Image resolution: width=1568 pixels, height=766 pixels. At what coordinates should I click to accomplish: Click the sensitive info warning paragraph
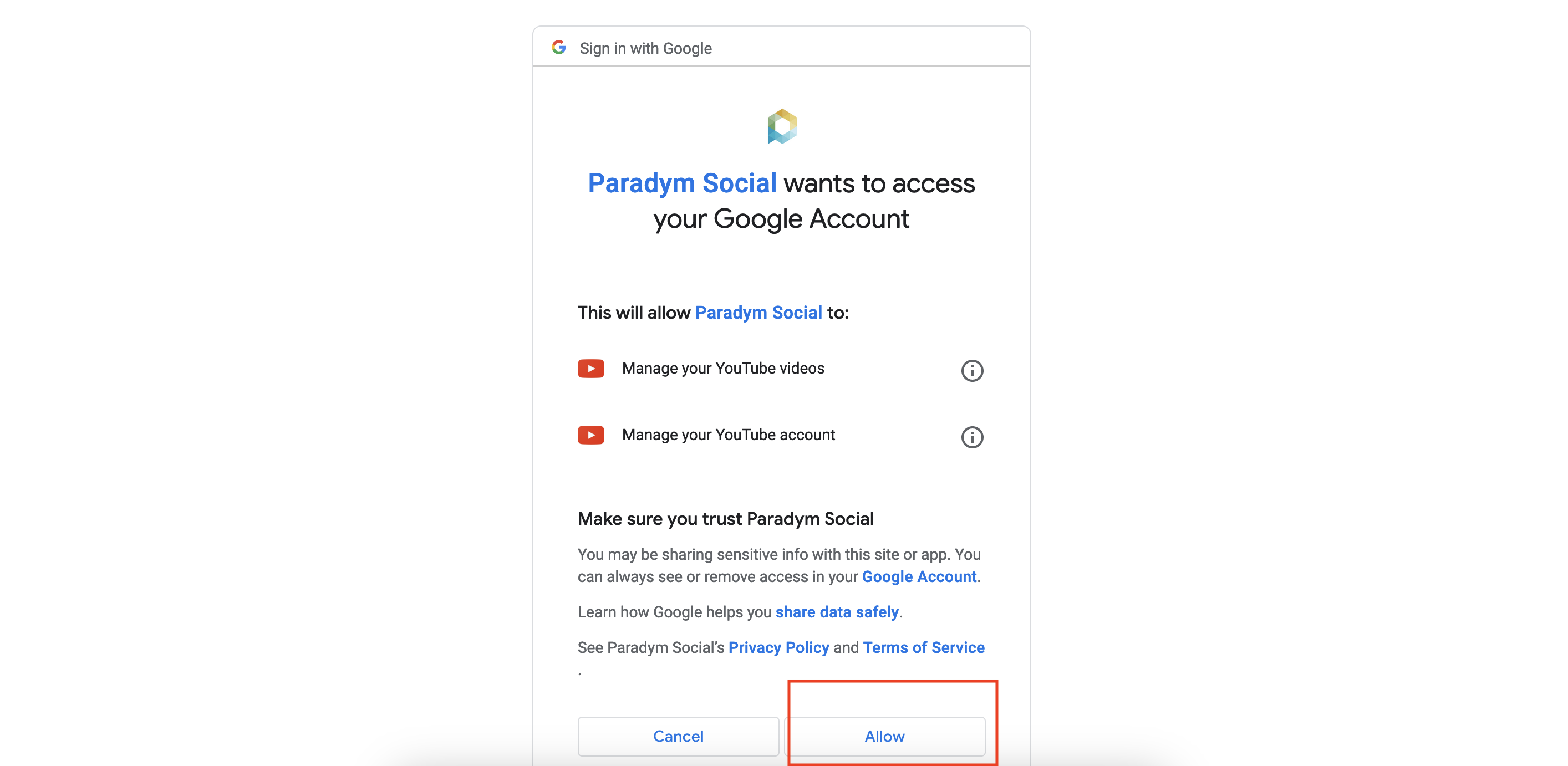[x=779, y=566]
